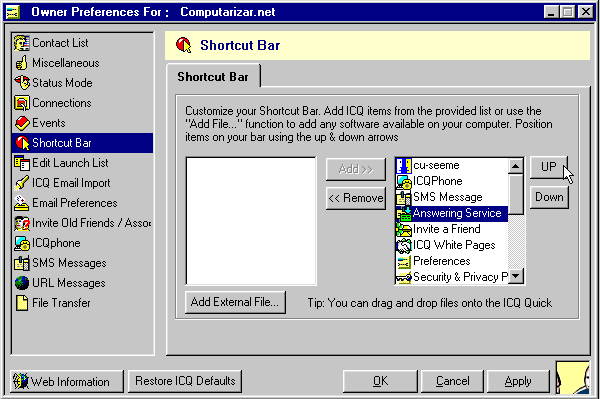
Task: Select 'Invite a Friend' list entry
Action: click(452, 229)
